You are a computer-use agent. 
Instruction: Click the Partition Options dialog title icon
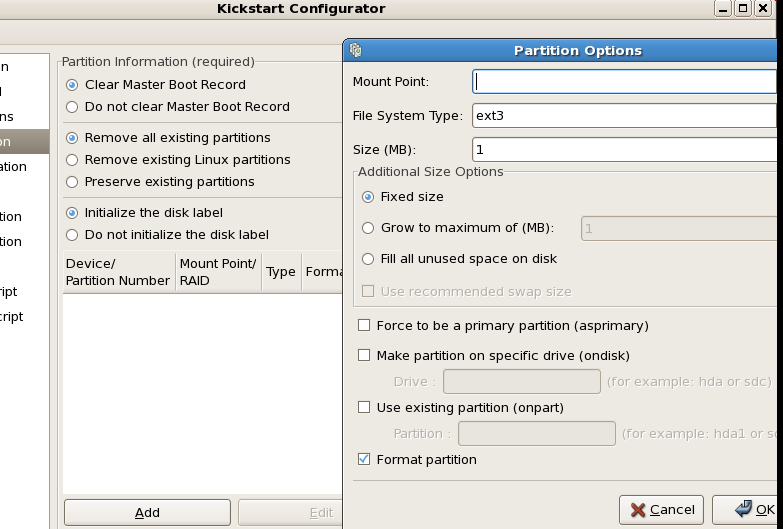click(356, 50)
